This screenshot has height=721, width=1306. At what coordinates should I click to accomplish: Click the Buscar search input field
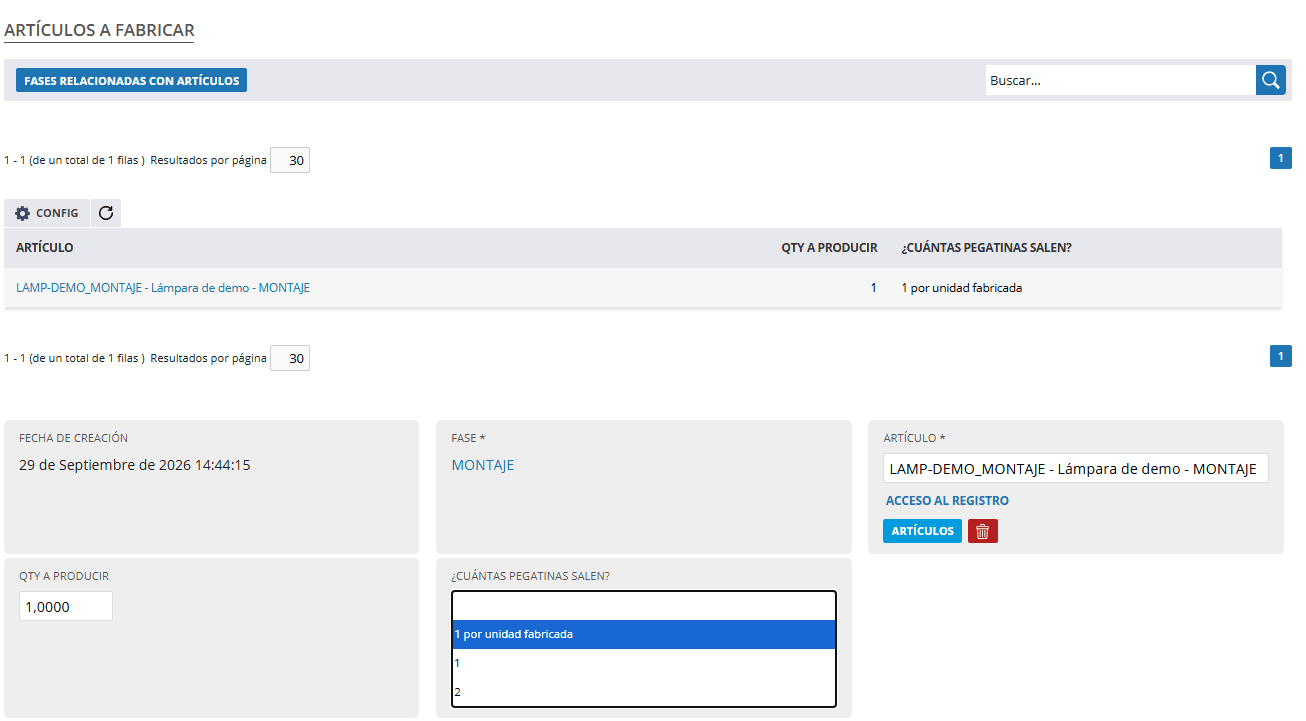(1121, 80)
